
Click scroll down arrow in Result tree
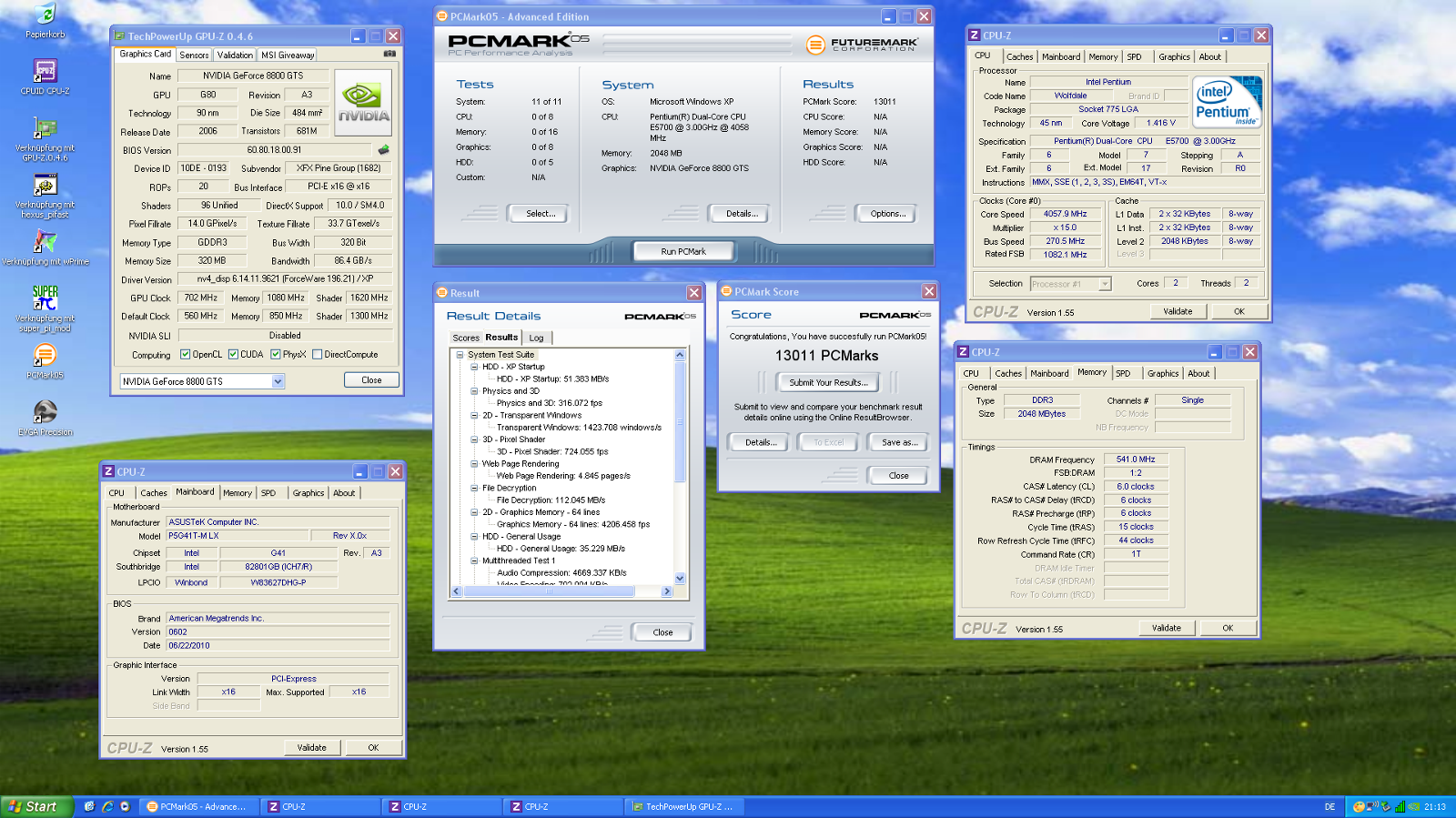pyautogui.click(x=680, y=579)
